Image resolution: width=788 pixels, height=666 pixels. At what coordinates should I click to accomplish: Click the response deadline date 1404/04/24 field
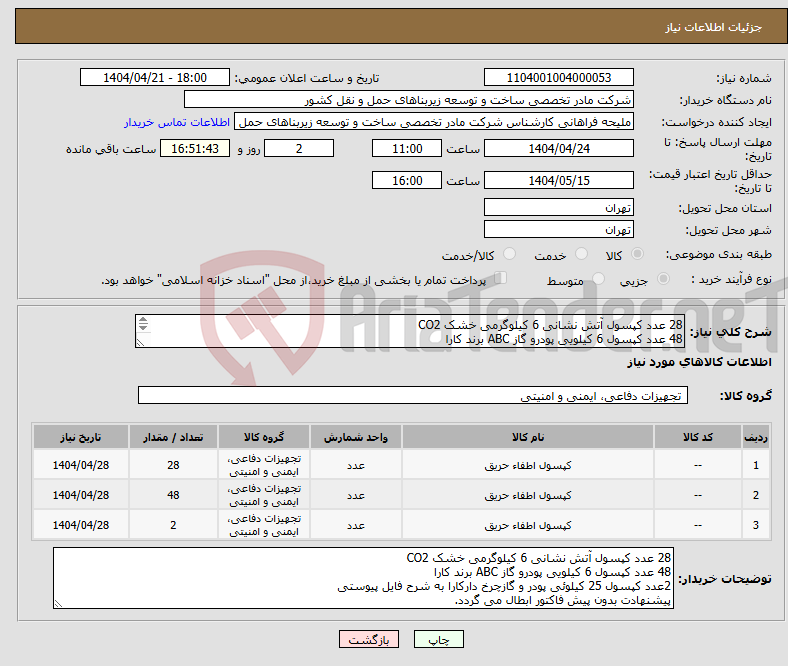click(558, 149)
